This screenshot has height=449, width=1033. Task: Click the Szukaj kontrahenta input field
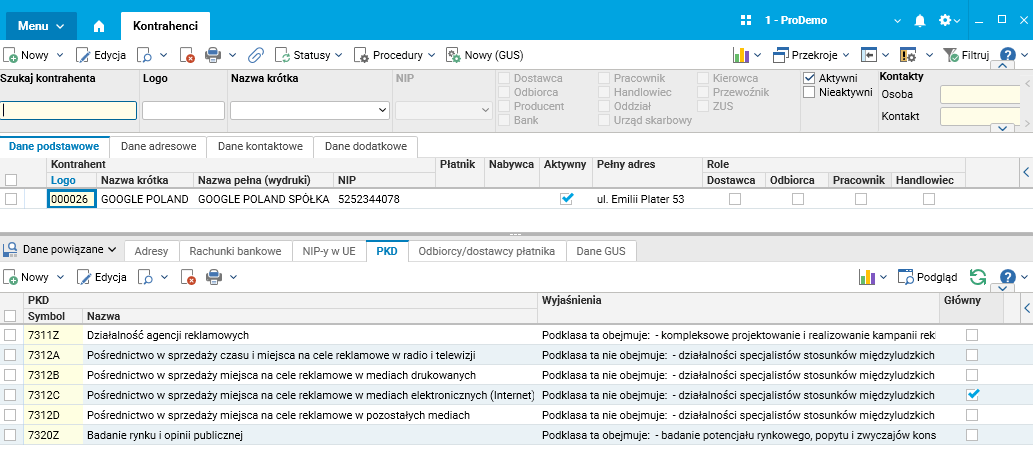[x=69, y=111]
